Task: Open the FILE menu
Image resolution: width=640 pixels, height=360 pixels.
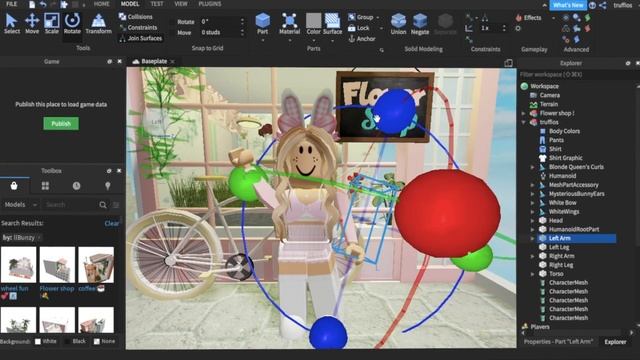Action: [x=11, y=4]
